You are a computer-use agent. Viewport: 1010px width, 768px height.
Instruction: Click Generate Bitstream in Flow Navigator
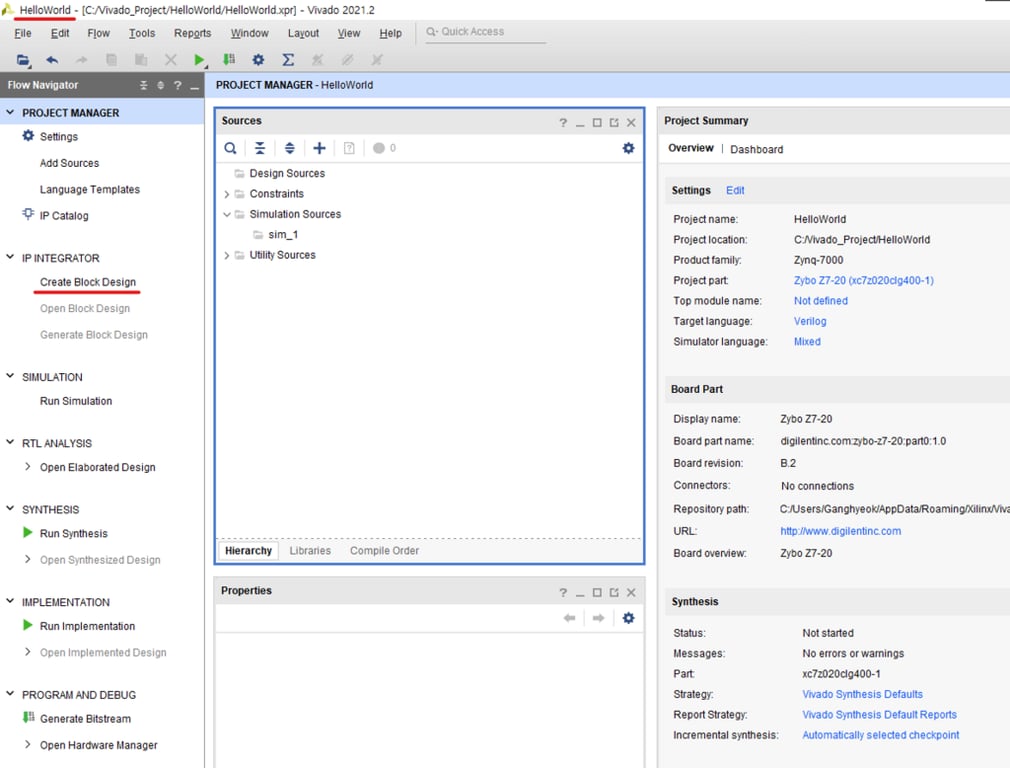click(85, 719)
